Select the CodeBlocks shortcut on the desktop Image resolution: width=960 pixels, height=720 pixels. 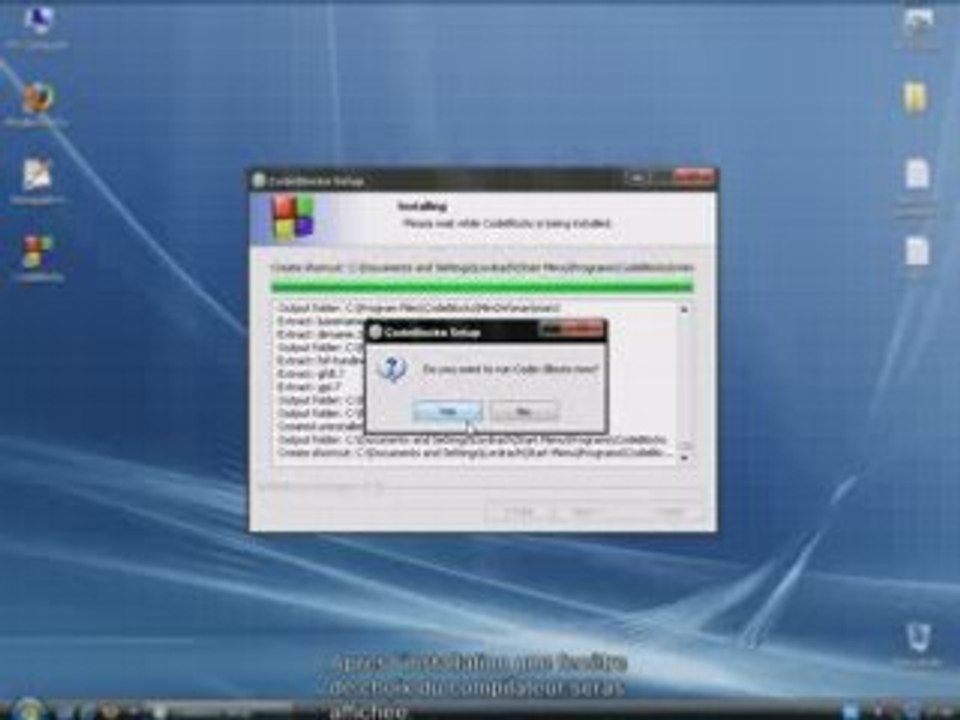(x=37, y=259)
